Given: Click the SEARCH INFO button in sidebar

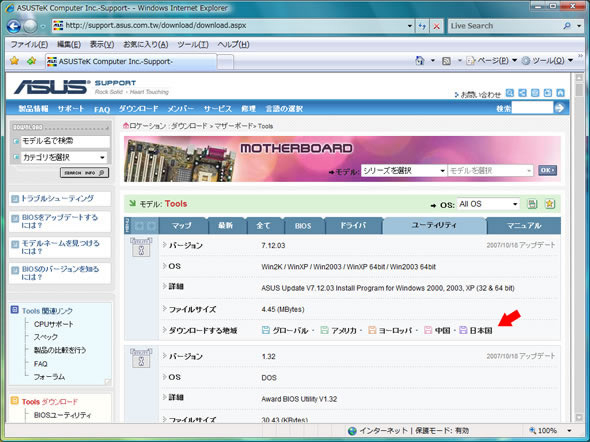Looking at the screenshot, I should point(84,173).
